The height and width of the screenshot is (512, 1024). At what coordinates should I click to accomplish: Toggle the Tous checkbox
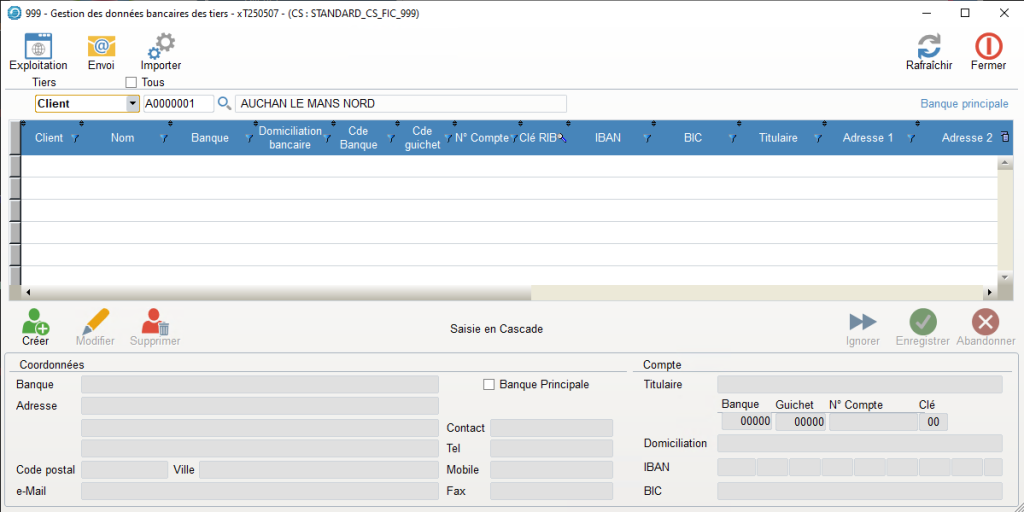pyautogui.click(x=131, y=82)
